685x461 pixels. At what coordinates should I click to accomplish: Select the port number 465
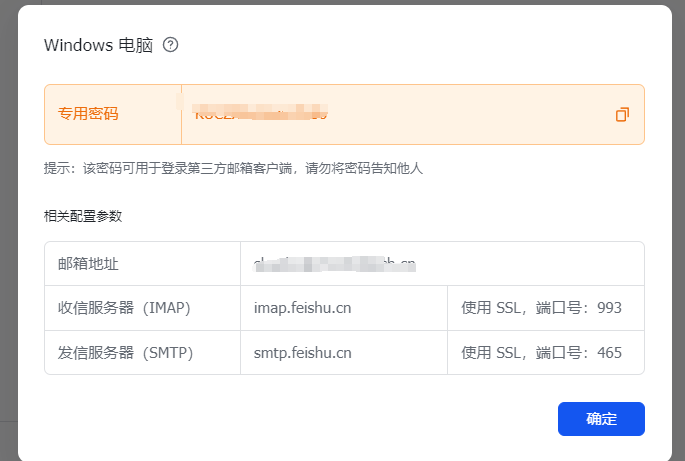609,353
